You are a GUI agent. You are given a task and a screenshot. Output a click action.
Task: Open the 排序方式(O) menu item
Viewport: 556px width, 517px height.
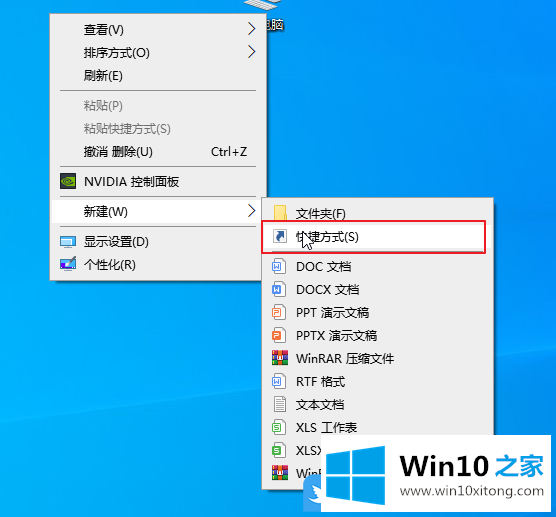(158, 52)
